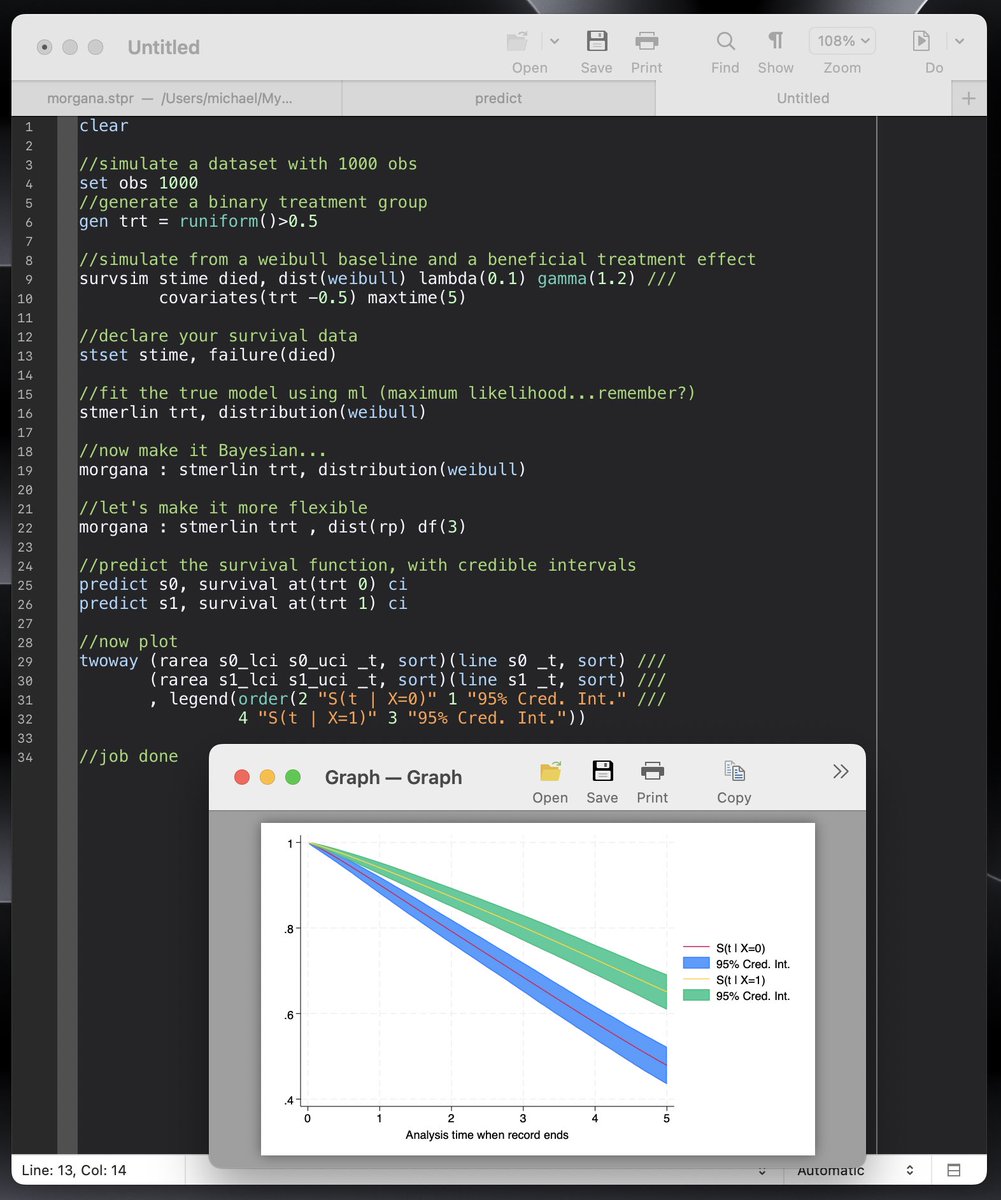Screen dimensions: 1001x1200
Task: Click the predict s0, survival line
Action: pyautogui.click(x=243, y=584)
